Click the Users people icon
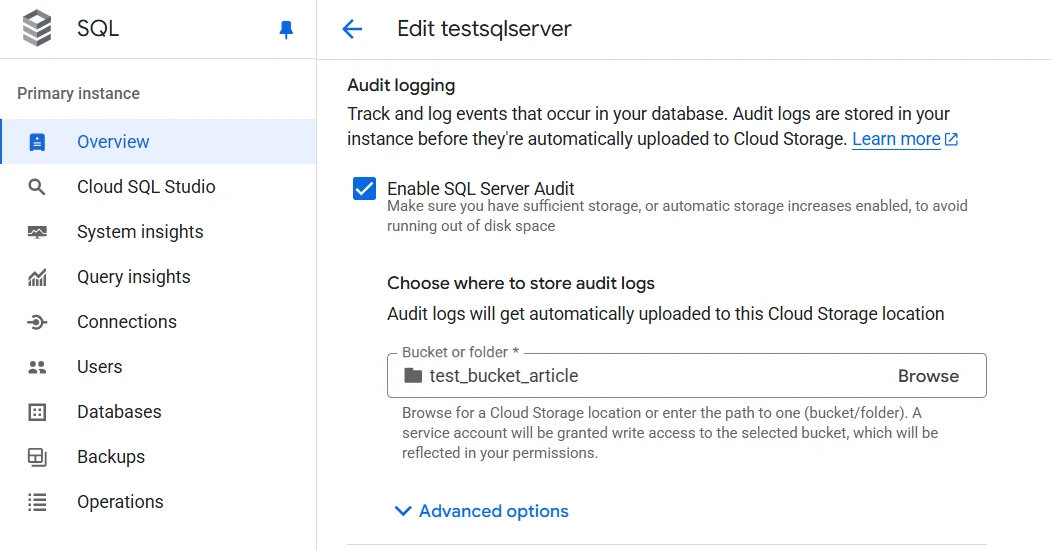1052x550 pixels. (x=37, y=367)
